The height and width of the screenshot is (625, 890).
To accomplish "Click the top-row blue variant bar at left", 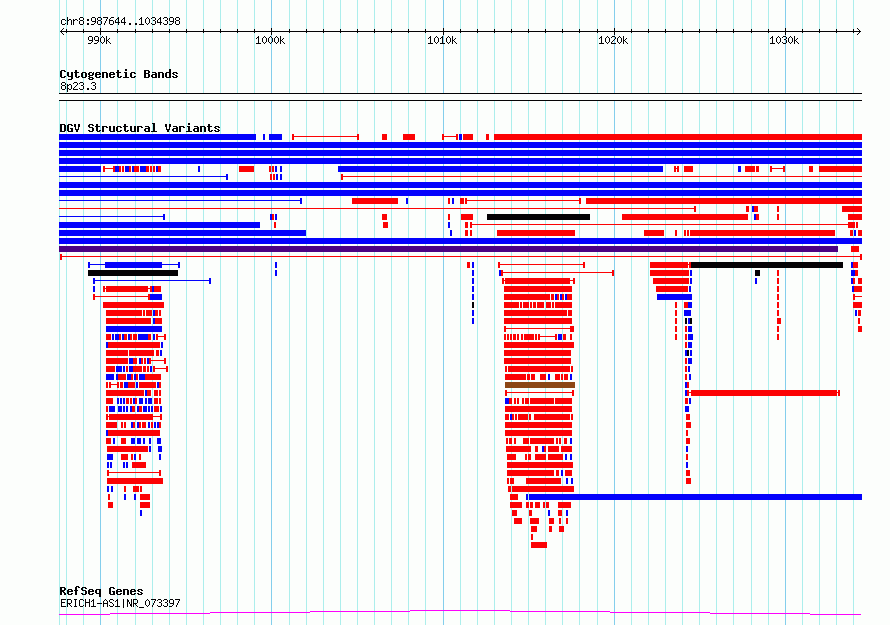I will click(157, 137).
